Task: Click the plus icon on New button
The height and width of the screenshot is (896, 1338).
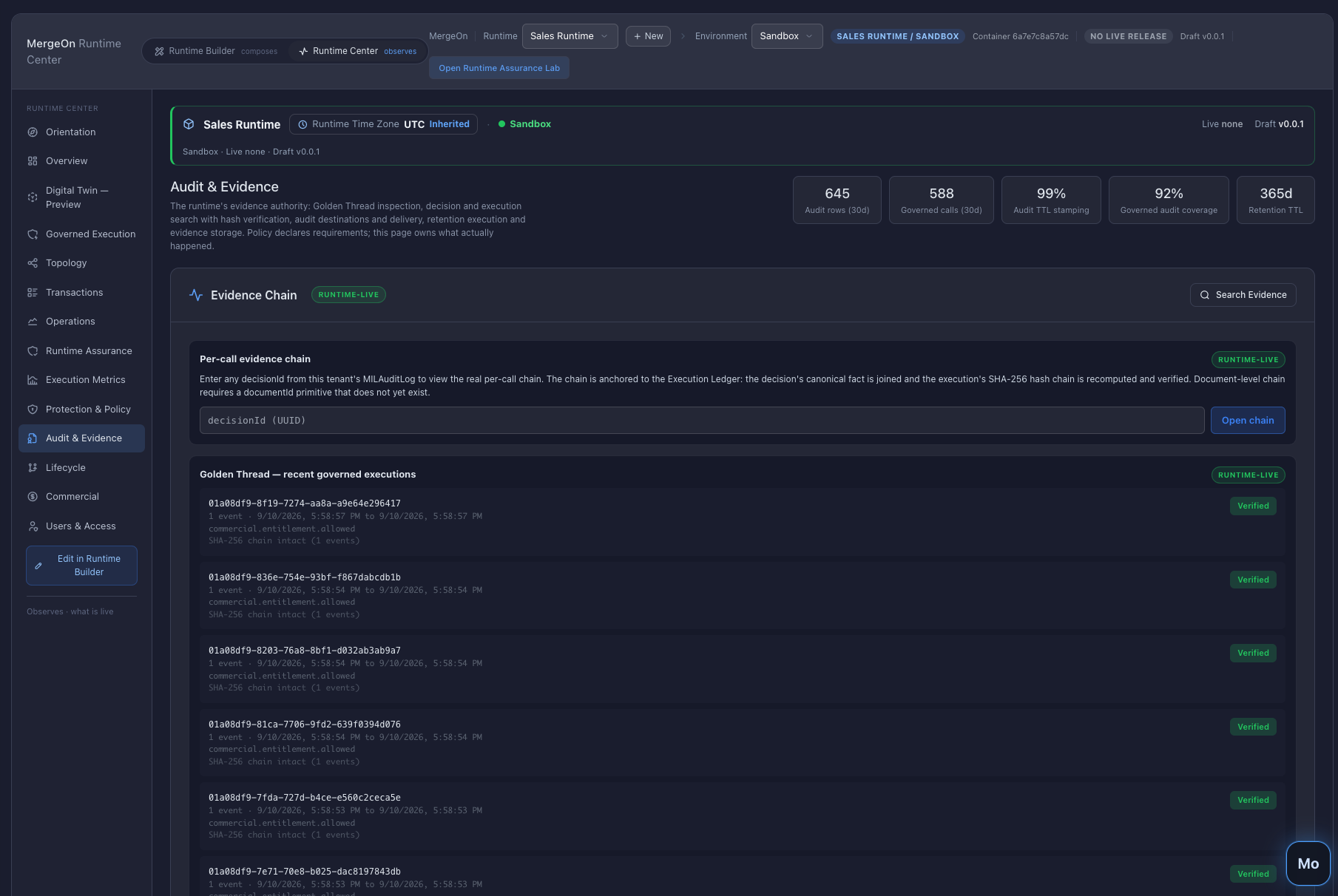Action: (637, 36)
